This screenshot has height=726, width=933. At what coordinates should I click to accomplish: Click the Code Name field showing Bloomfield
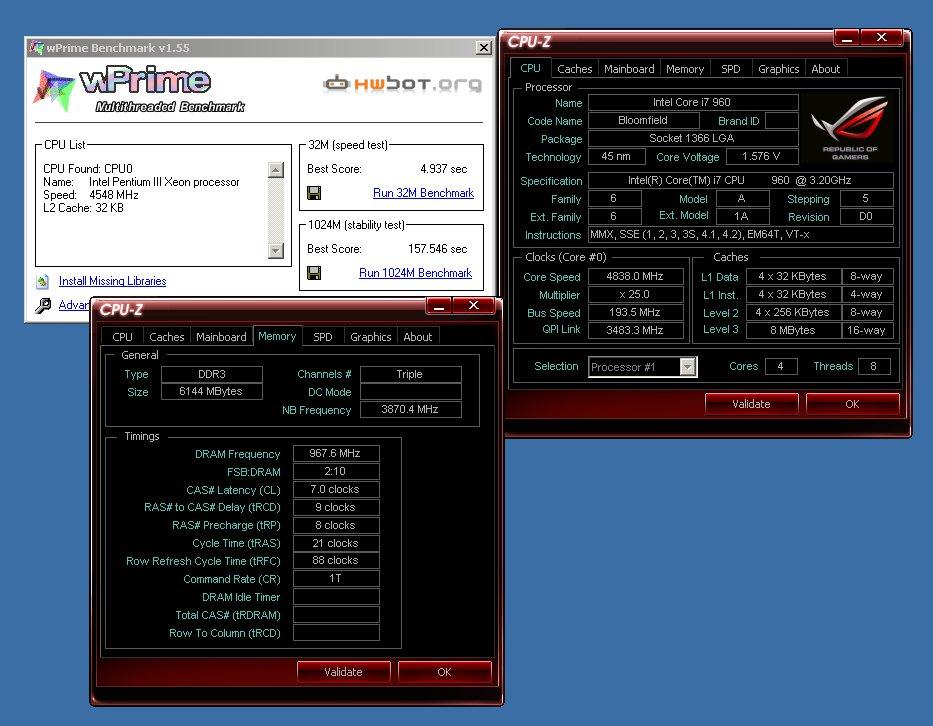[x=643, y=120]
